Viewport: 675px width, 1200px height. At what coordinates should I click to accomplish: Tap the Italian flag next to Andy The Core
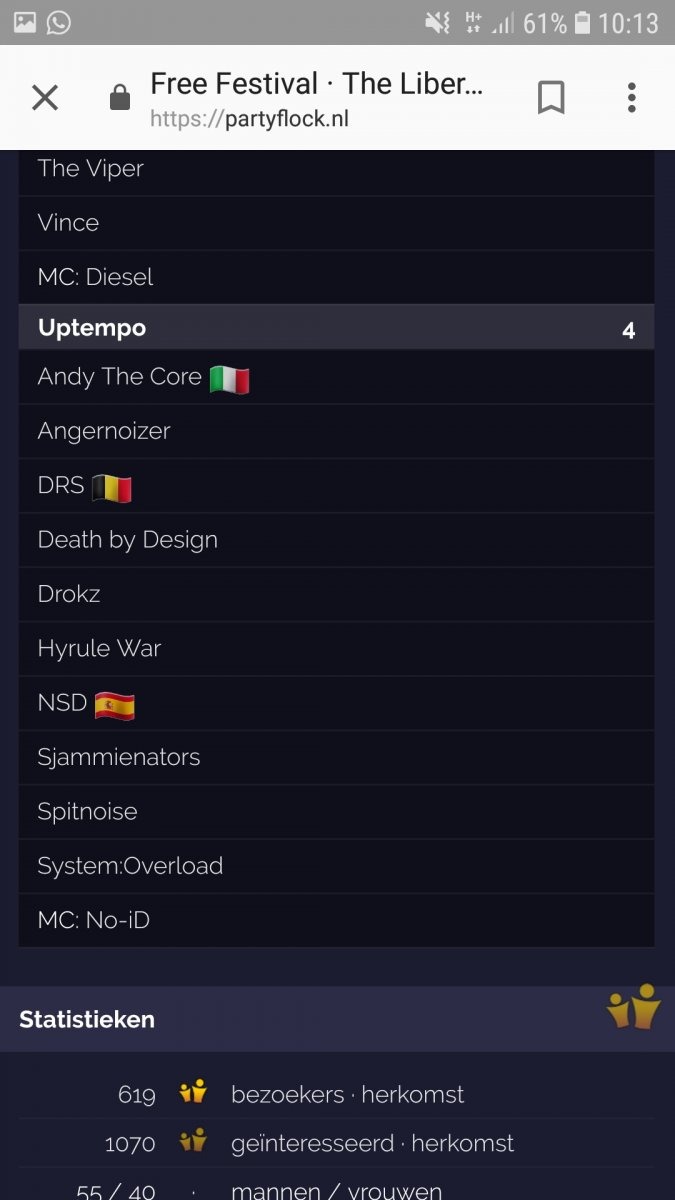[229, 377]
